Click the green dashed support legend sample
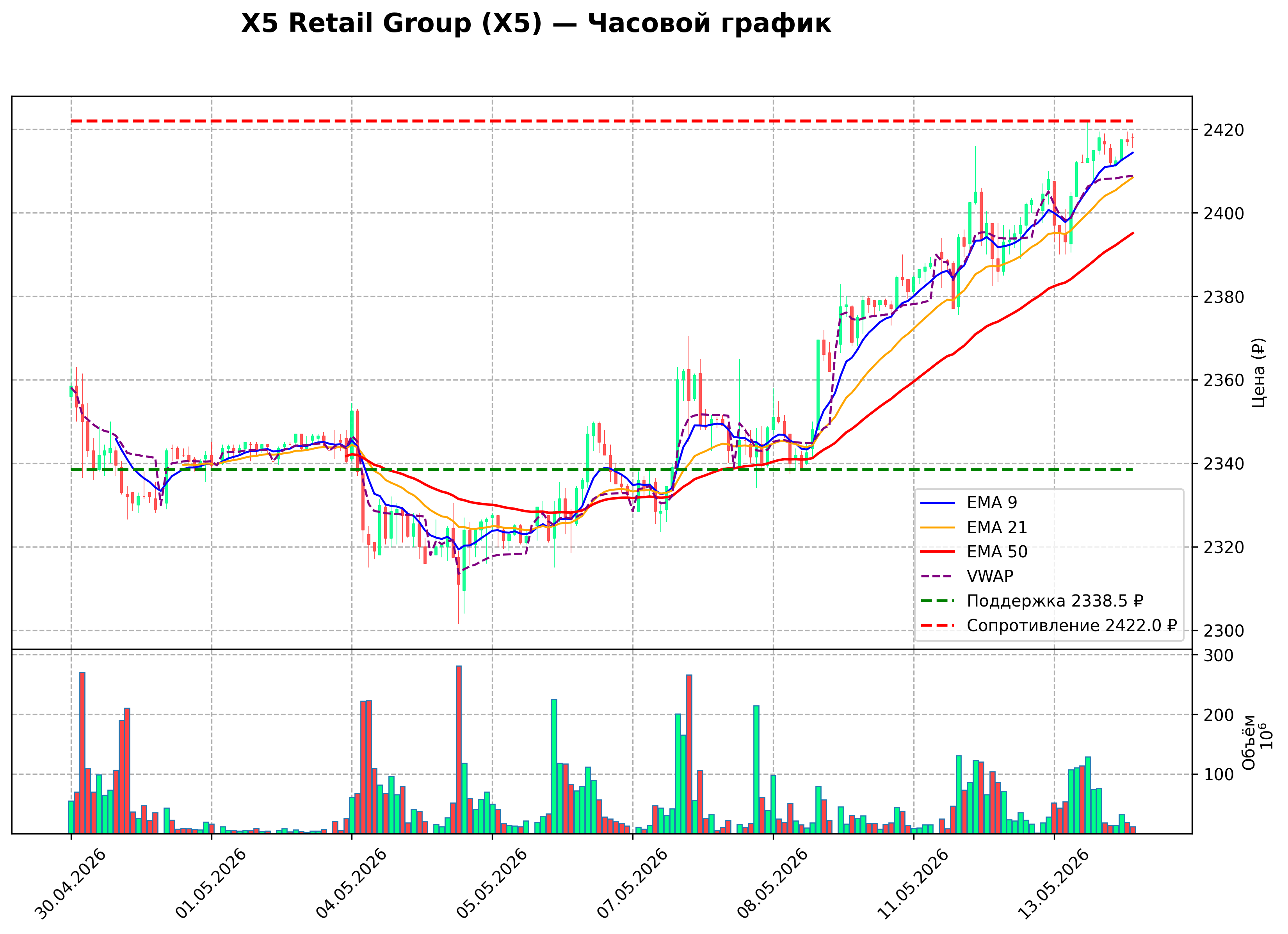1288x934 pixels. point(938,601)
